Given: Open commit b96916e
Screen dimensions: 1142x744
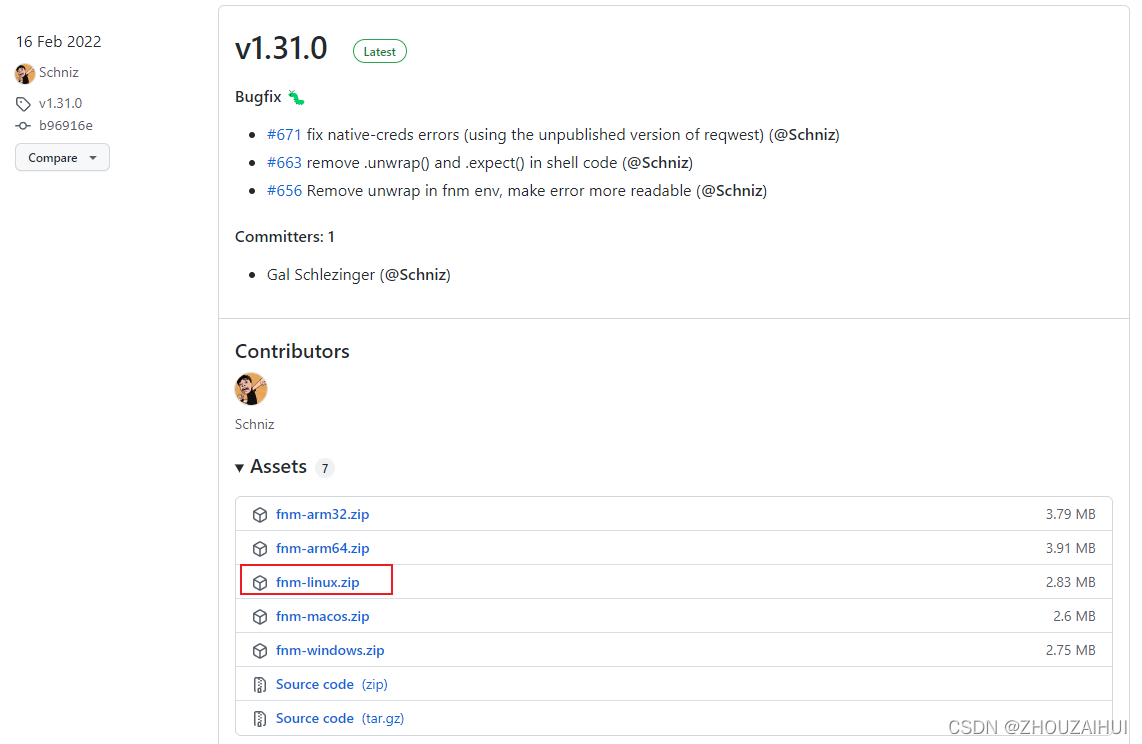Looking at the screenshot, I should (x=66, y=126).
